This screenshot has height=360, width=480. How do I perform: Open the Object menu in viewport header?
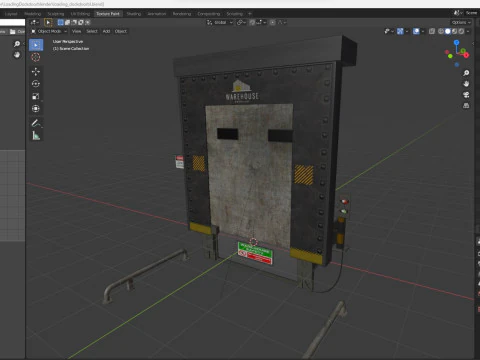(x=121, y=31)
